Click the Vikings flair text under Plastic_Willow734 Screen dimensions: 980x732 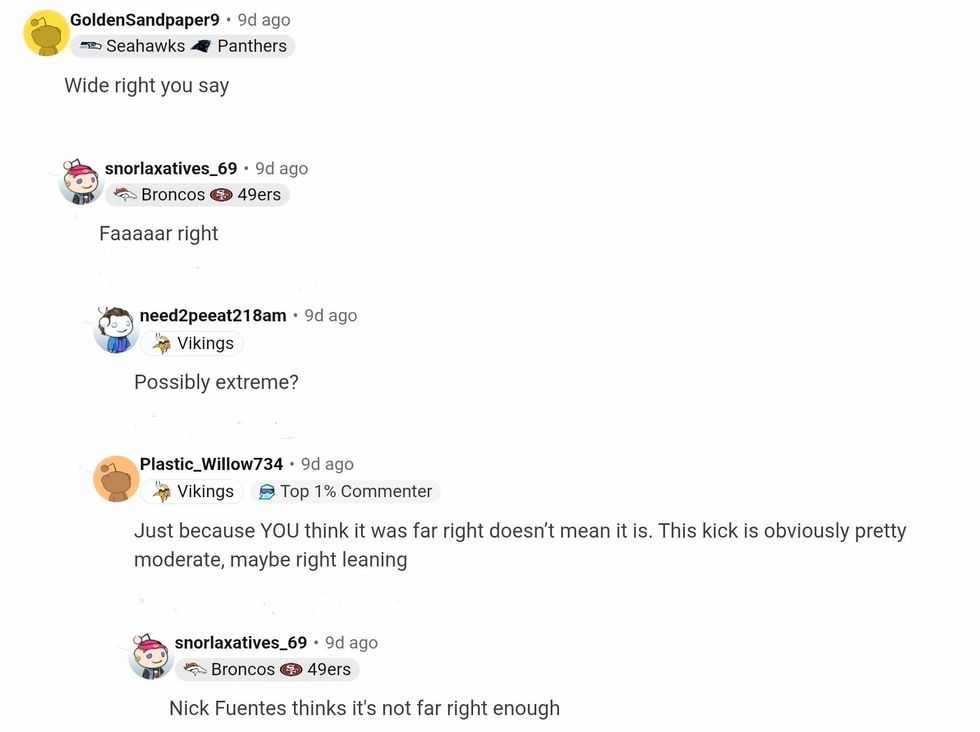coord(205,492)
